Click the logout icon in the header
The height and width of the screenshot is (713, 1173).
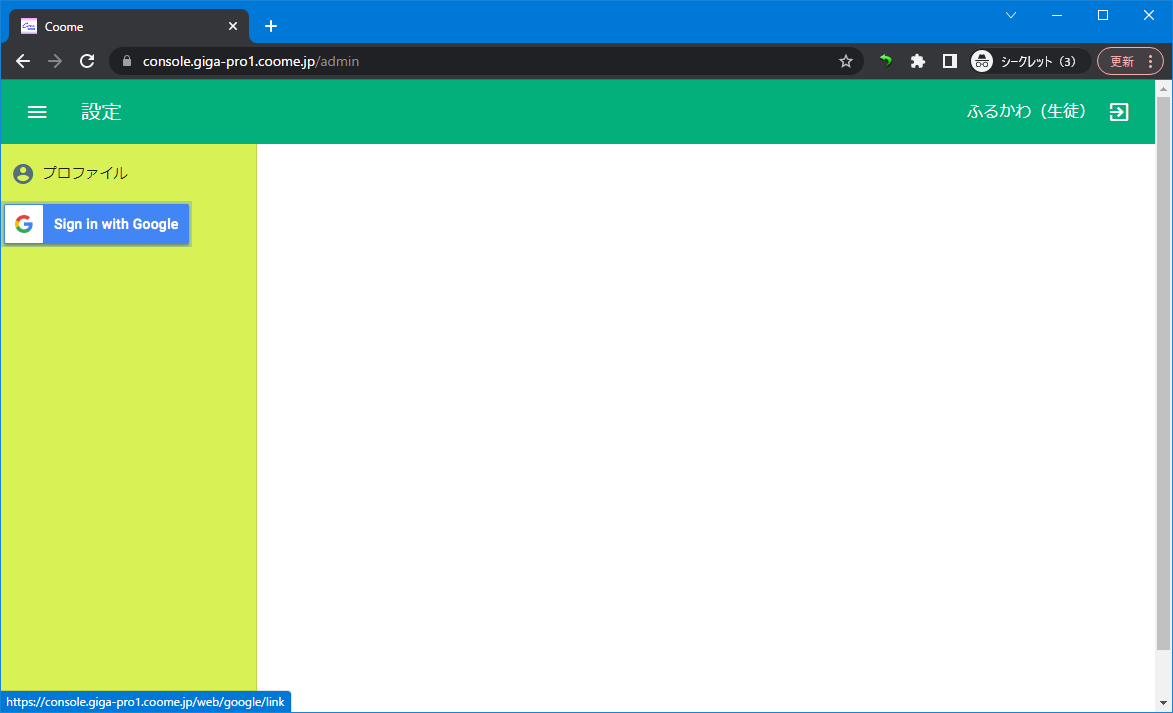point(1119,112)
